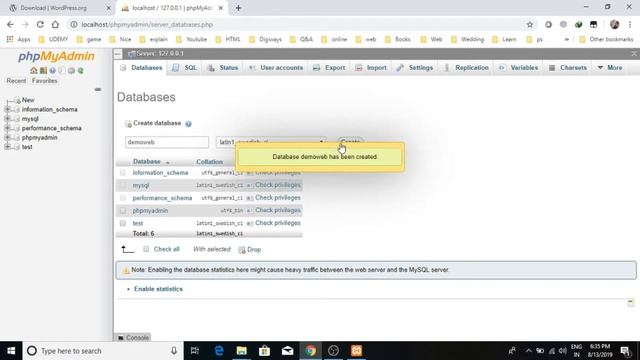Click the Enable statistics link
This screenshot has height=360, width=640.
(x=158, y=289)
